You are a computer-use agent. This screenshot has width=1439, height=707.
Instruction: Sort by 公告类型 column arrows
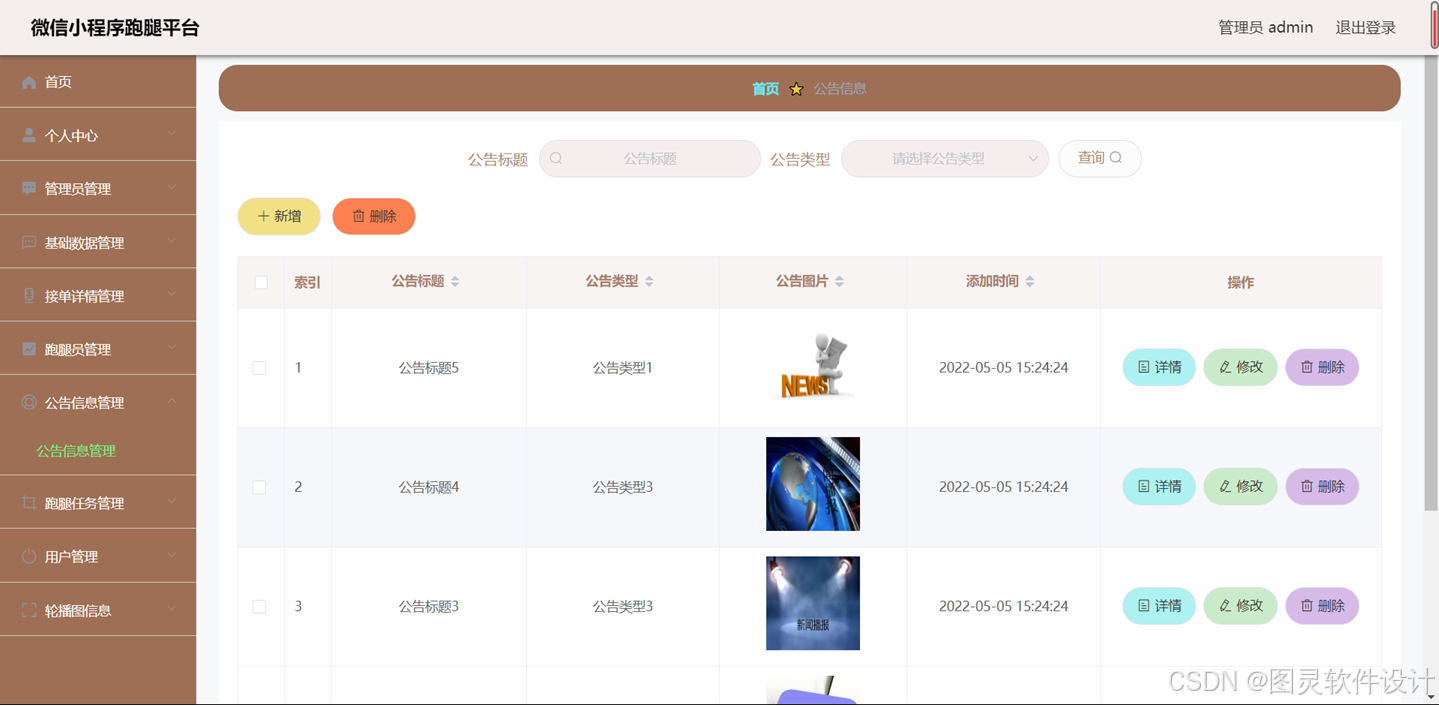[x=649, y=282]
